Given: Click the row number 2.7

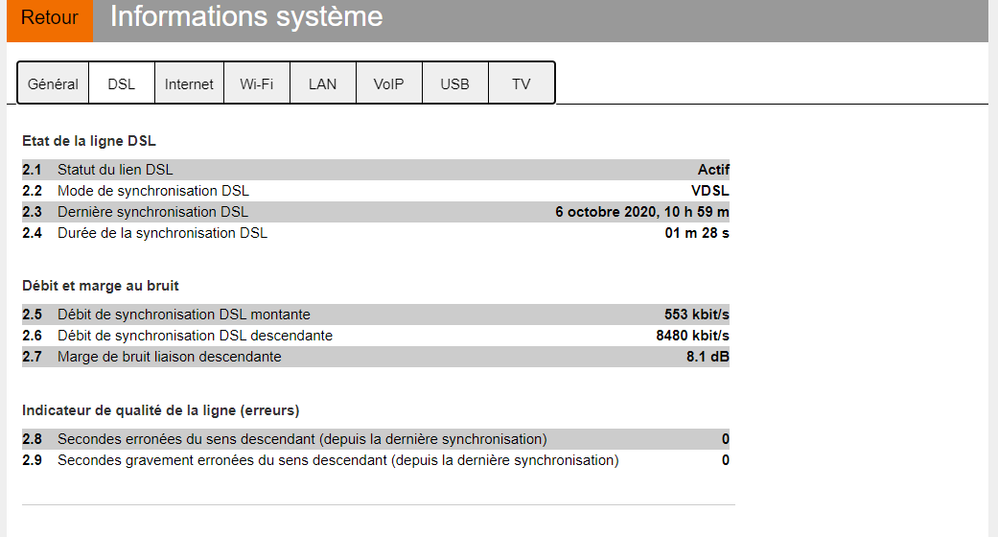Looking at the screenshot, I should pyautogui.click(x=32, y=356).
